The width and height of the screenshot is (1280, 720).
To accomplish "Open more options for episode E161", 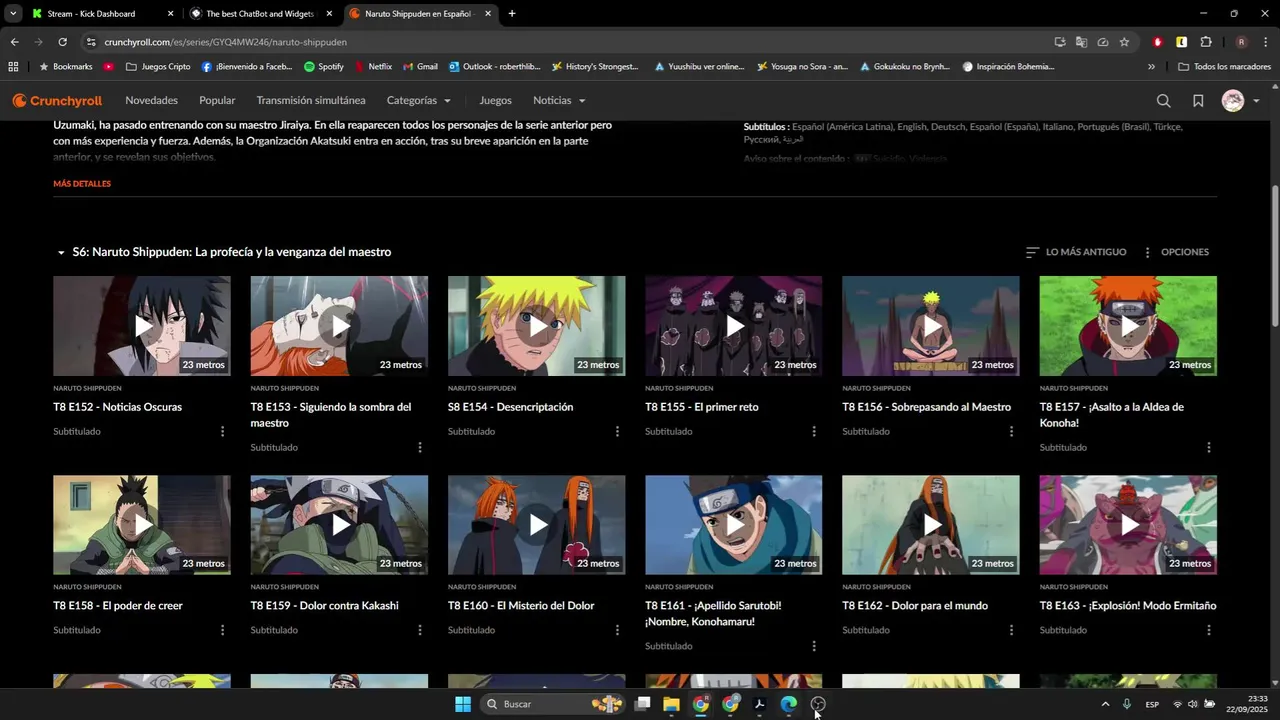I will (814, 646).
